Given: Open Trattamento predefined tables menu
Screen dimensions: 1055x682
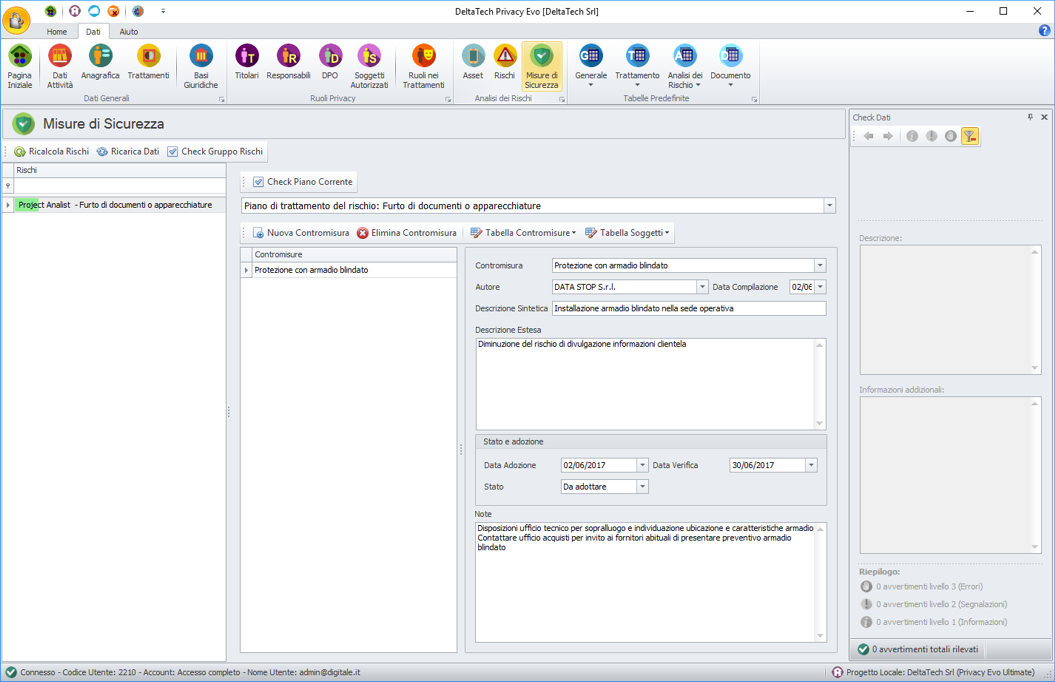Looking at the screenshot, I should [x=637, y=67].
